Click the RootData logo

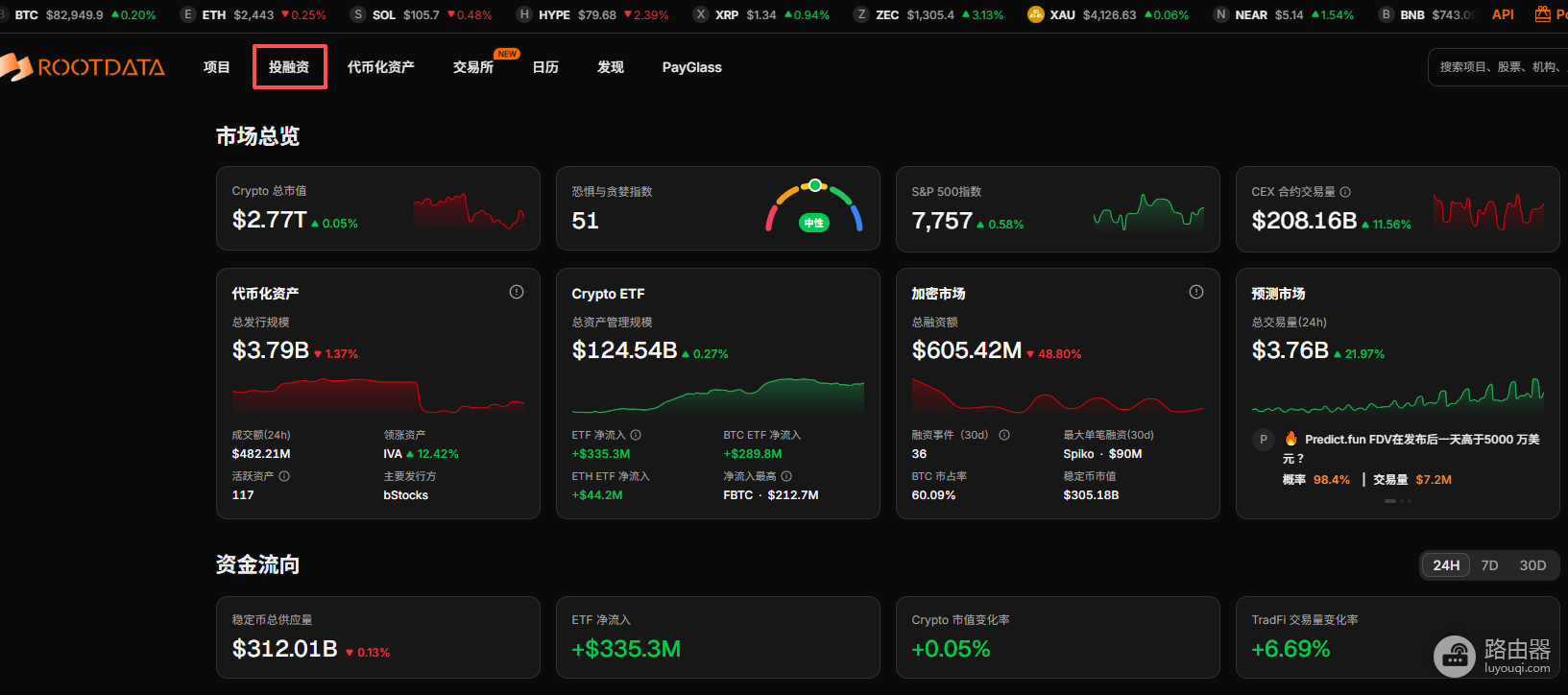[x=83, y=67]
